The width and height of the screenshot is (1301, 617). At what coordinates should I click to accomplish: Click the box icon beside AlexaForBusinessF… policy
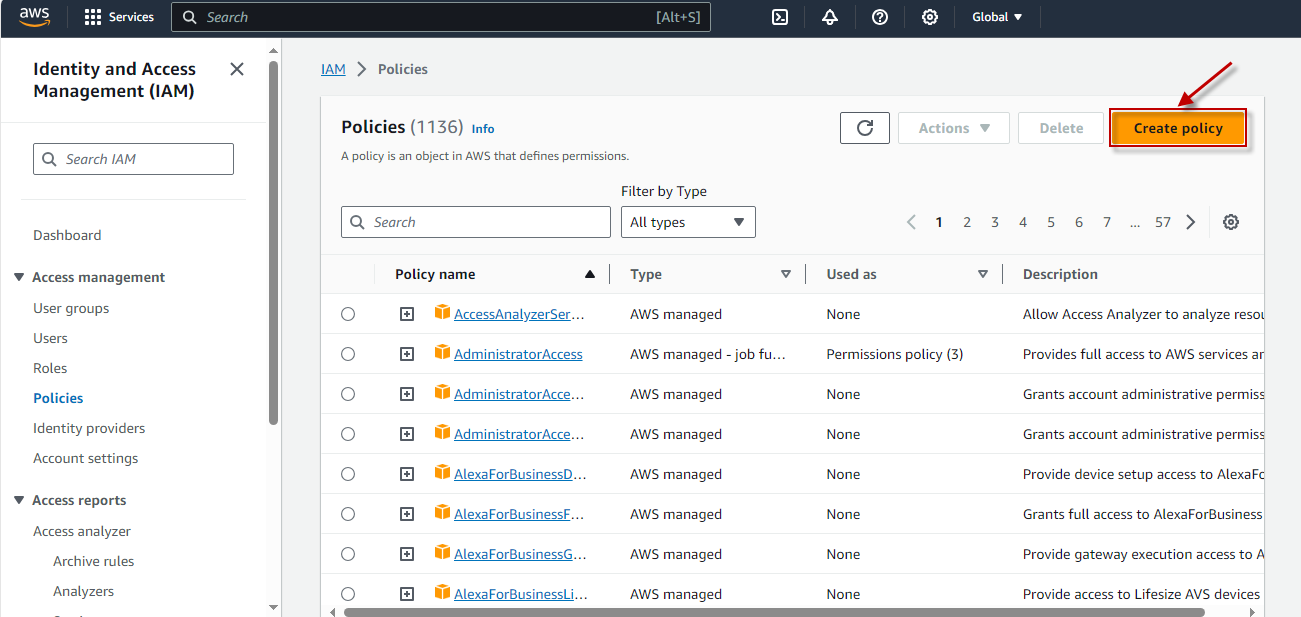click(x=443, y=513)
